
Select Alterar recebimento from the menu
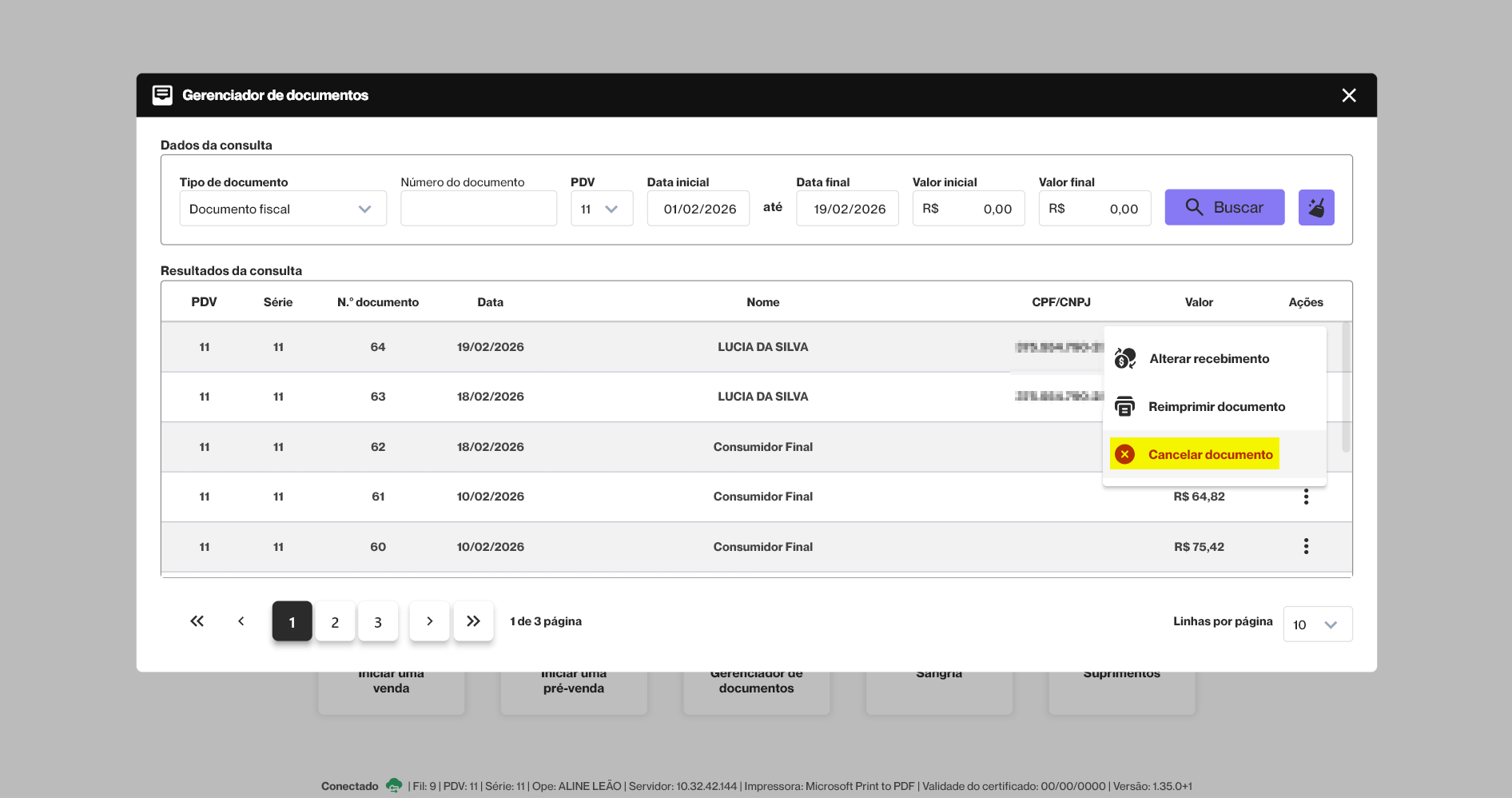pyautogui.click(x=1208, y=359)
